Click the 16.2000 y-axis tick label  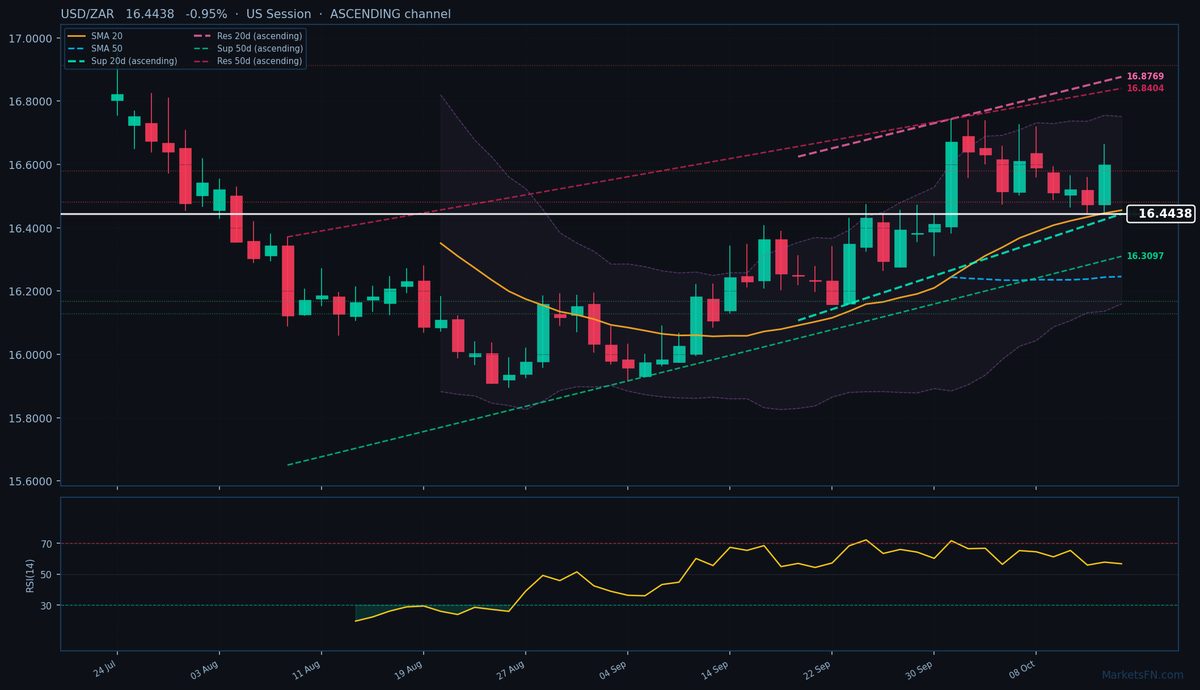coord(31,292)
